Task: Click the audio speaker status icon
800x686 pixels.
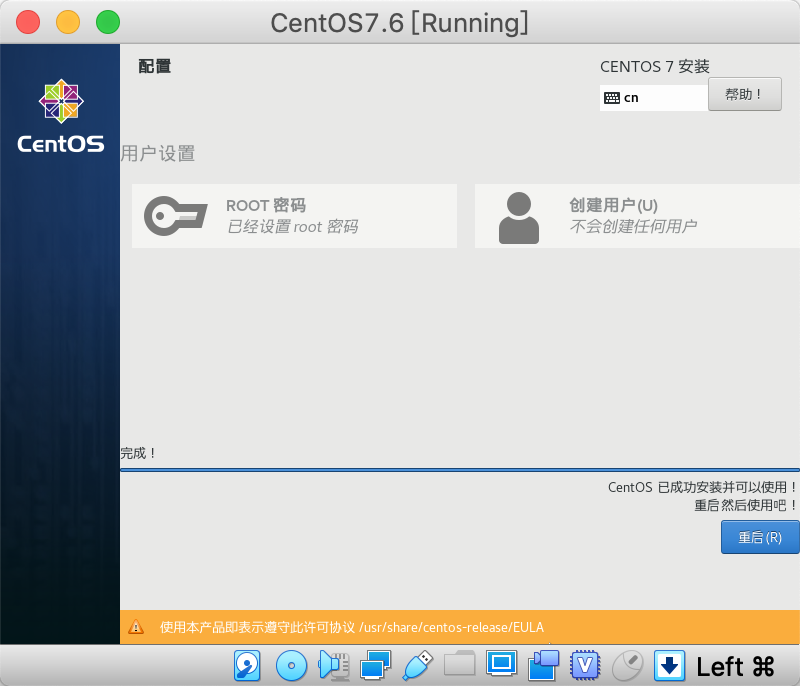Action: 334,666
